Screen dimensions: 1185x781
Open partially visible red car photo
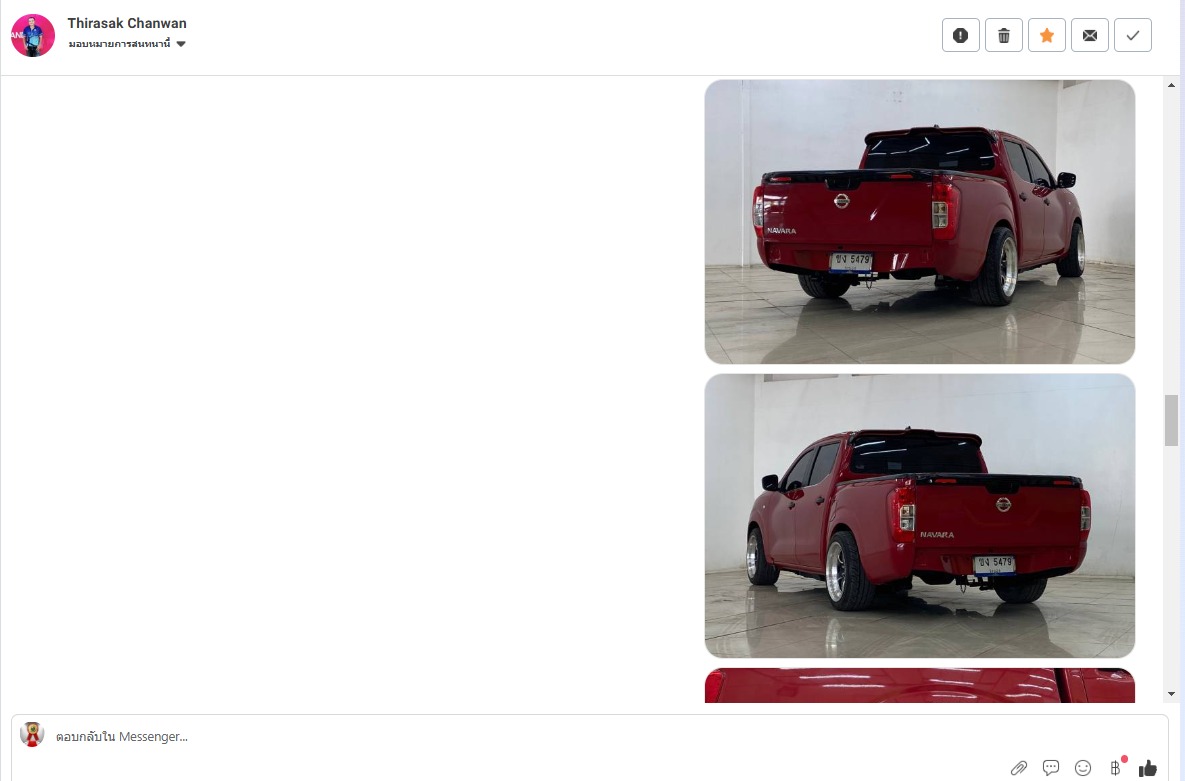pyautogui.click(x=920, y=685)
